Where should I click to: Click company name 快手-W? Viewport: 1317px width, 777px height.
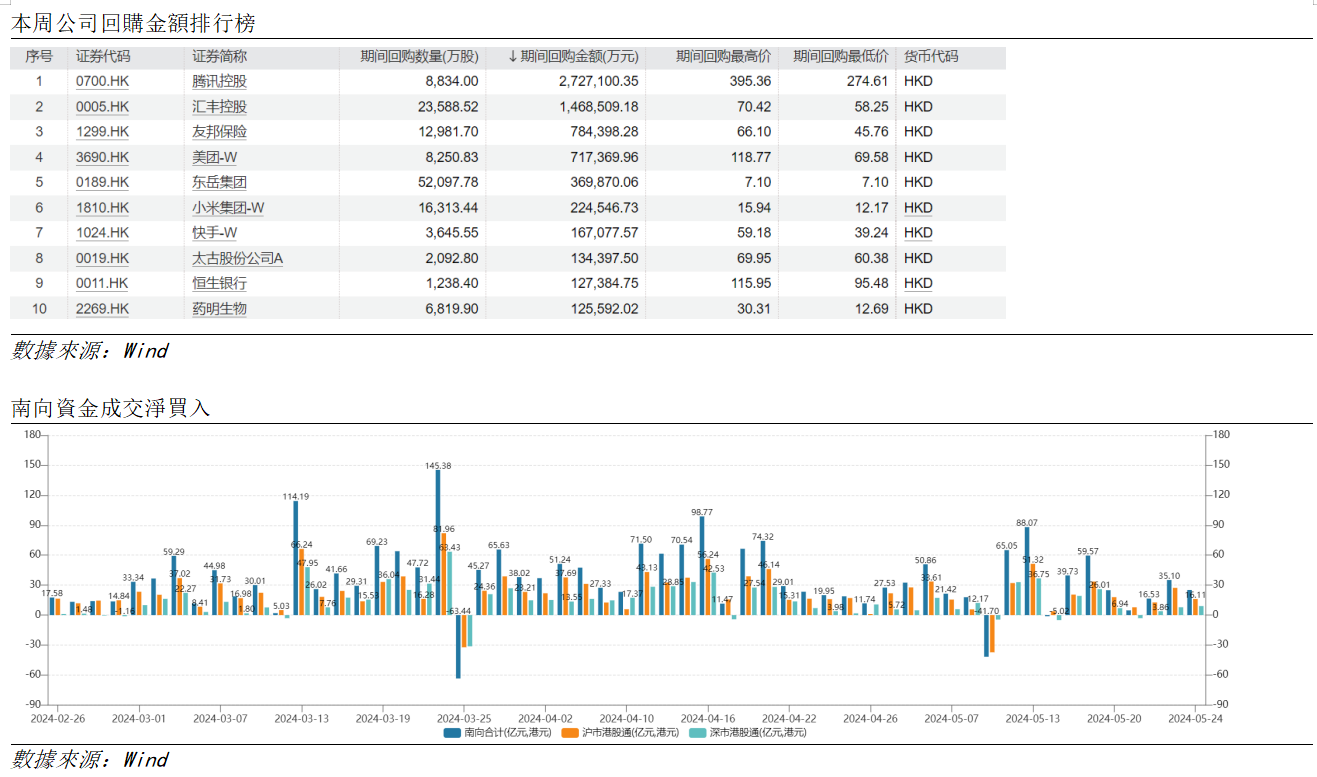tap(214, 233)
